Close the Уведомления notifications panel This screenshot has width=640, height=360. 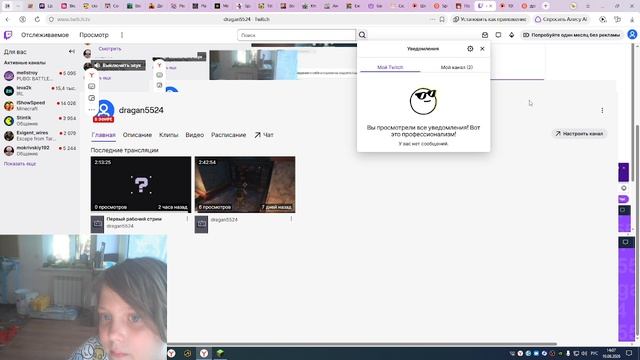coord(482,49)
